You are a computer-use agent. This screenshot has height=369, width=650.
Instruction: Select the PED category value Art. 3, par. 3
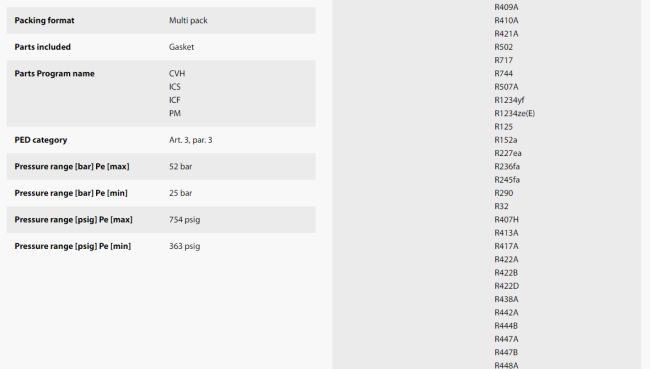[190, 140]
